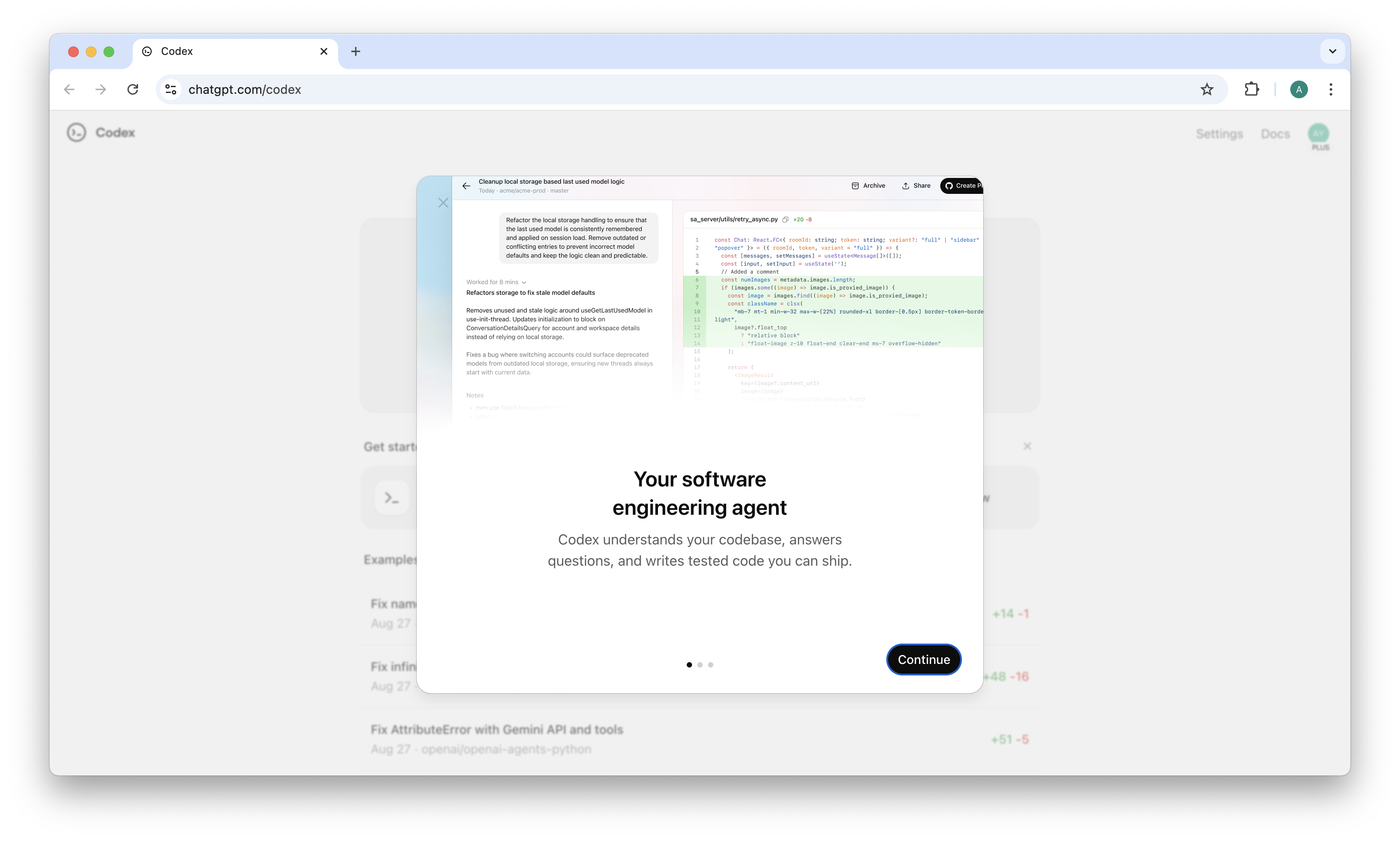Click the Continue button in dialog
The width and height of the screenshot is (1400, 841).
[923, 660]
